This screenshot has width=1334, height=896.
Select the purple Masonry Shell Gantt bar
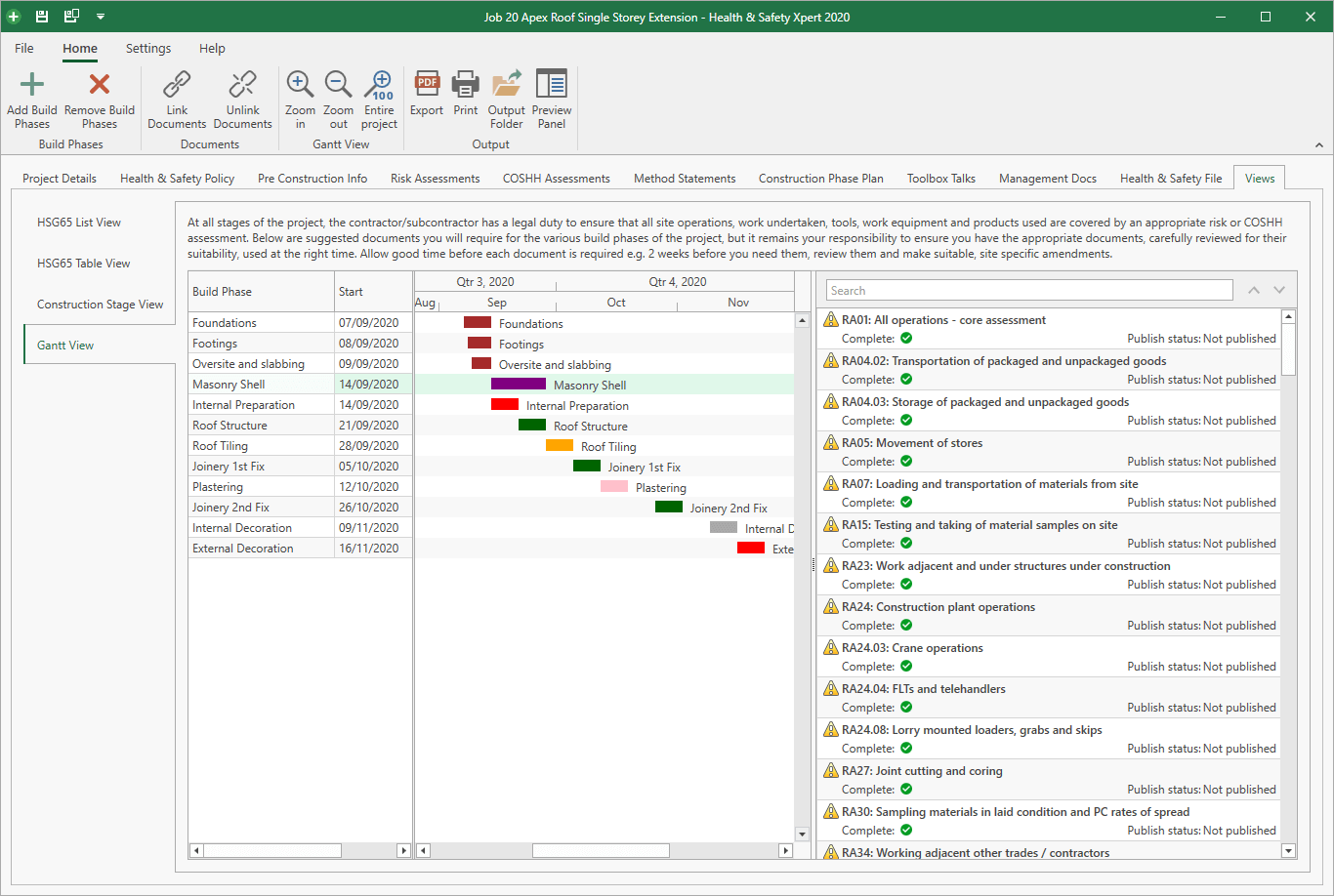(x=519, y=385)
